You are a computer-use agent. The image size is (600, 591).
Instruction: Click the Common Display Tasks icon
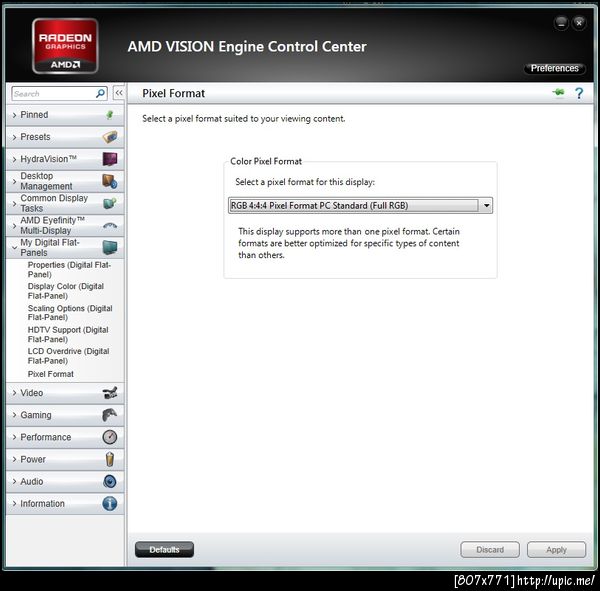pos(110,203)
